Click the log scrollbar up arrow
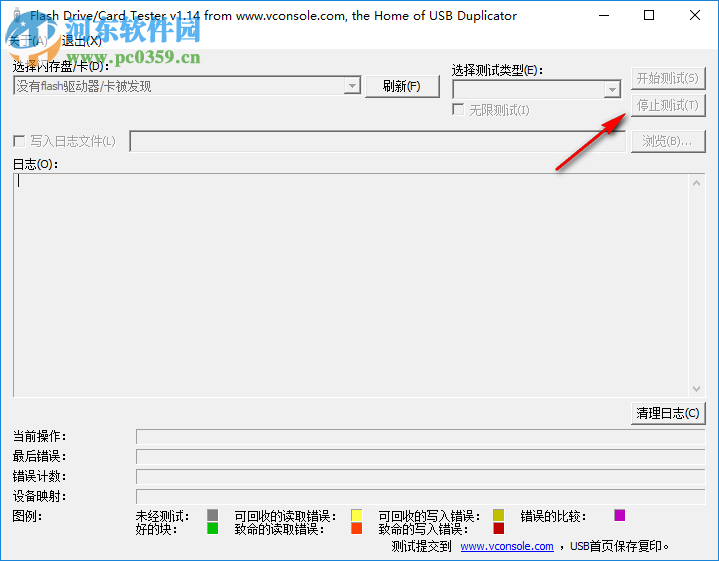 coord(696,183)
